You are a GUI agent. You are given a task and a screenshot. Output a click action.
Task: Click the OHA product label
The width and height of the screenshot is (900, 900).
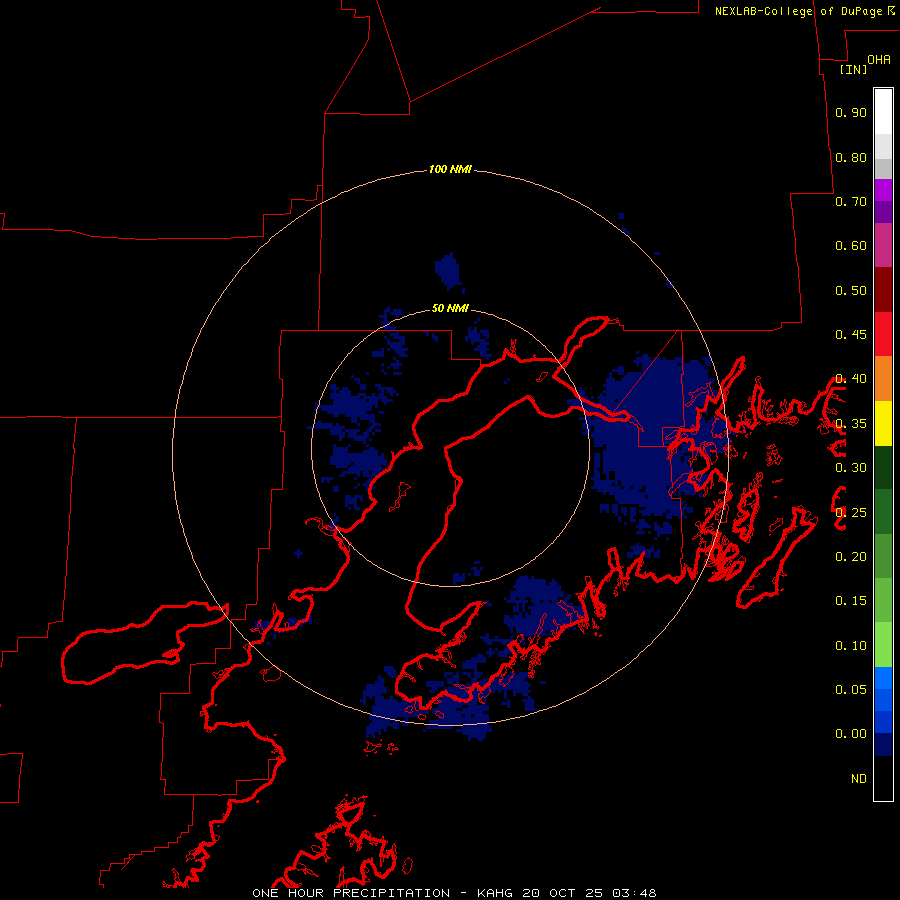coord(879,59)
